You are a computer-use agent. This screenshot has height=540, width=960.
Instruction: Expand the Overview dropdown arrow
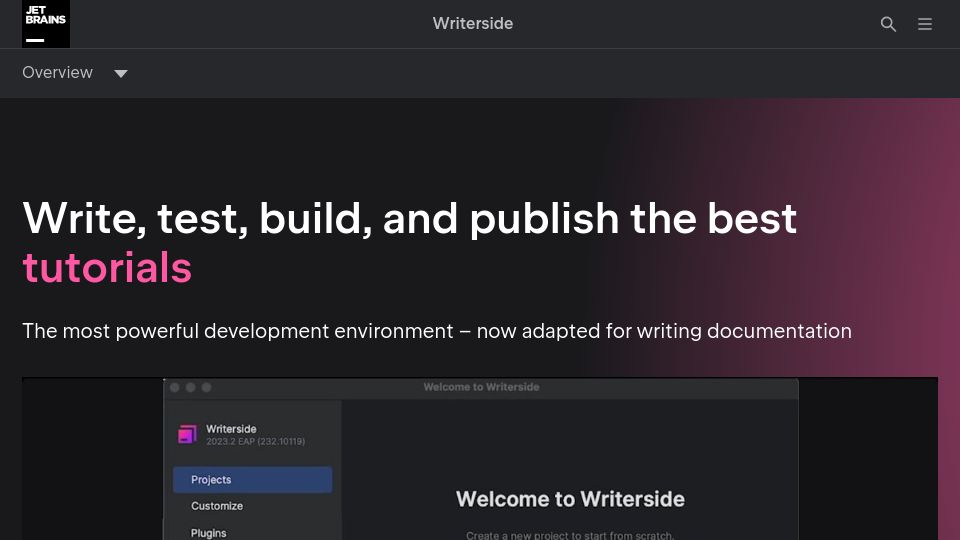point(121,73)
